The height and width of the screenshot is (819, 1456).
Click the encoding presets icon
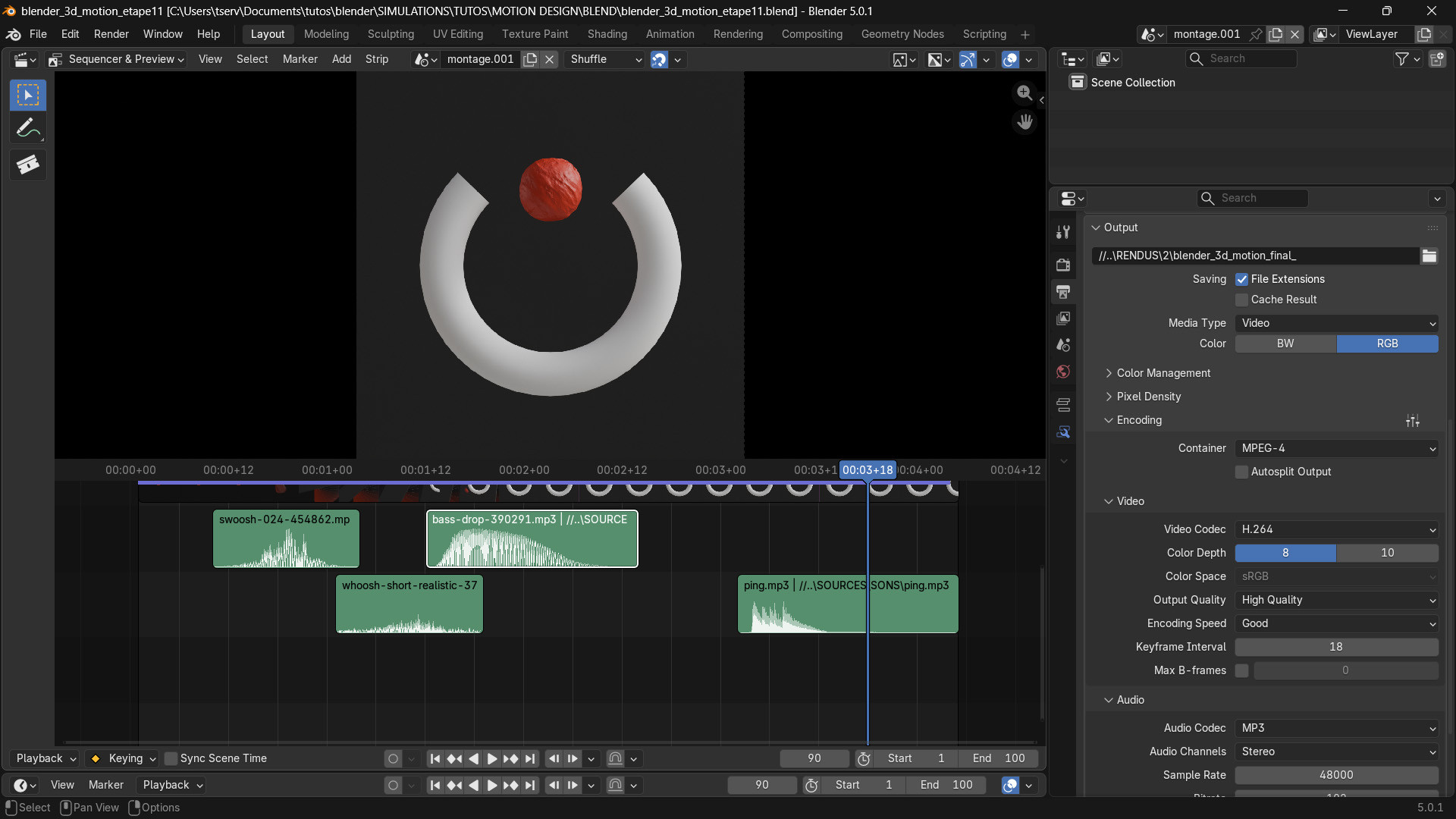[x=1412, y=421]
